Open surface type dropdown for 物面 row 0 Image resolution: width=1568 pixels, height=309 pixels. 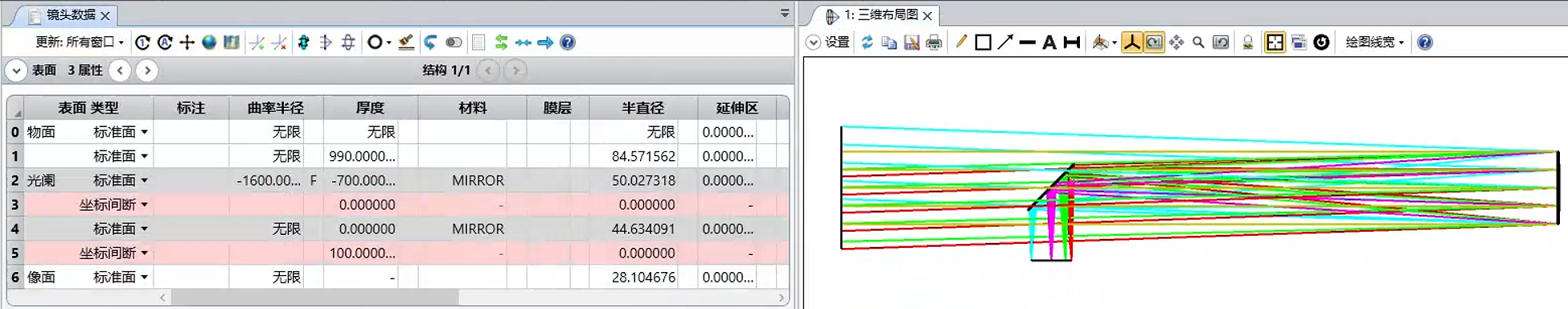click(x=145, y=132)
